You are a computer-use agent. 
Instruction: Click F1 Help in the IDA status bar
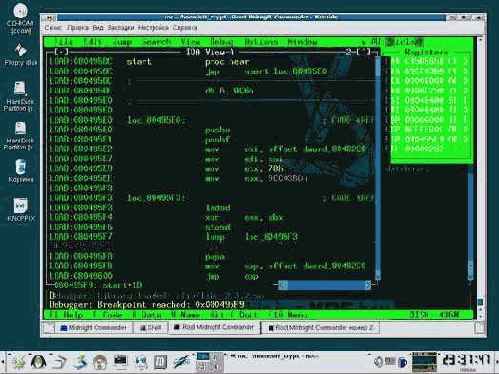tap(67, 315)
